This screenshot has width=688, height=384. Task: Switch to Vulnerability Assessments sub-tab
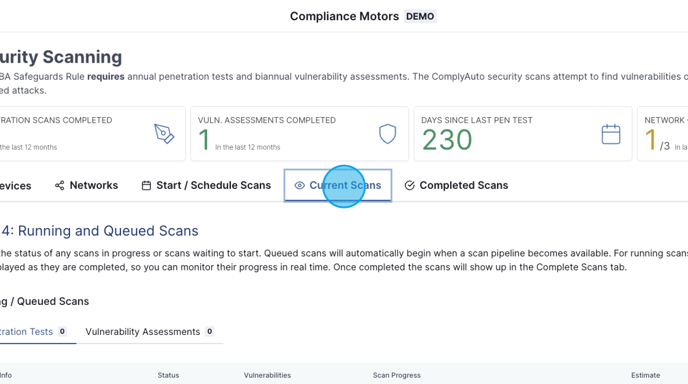[150, 332]
